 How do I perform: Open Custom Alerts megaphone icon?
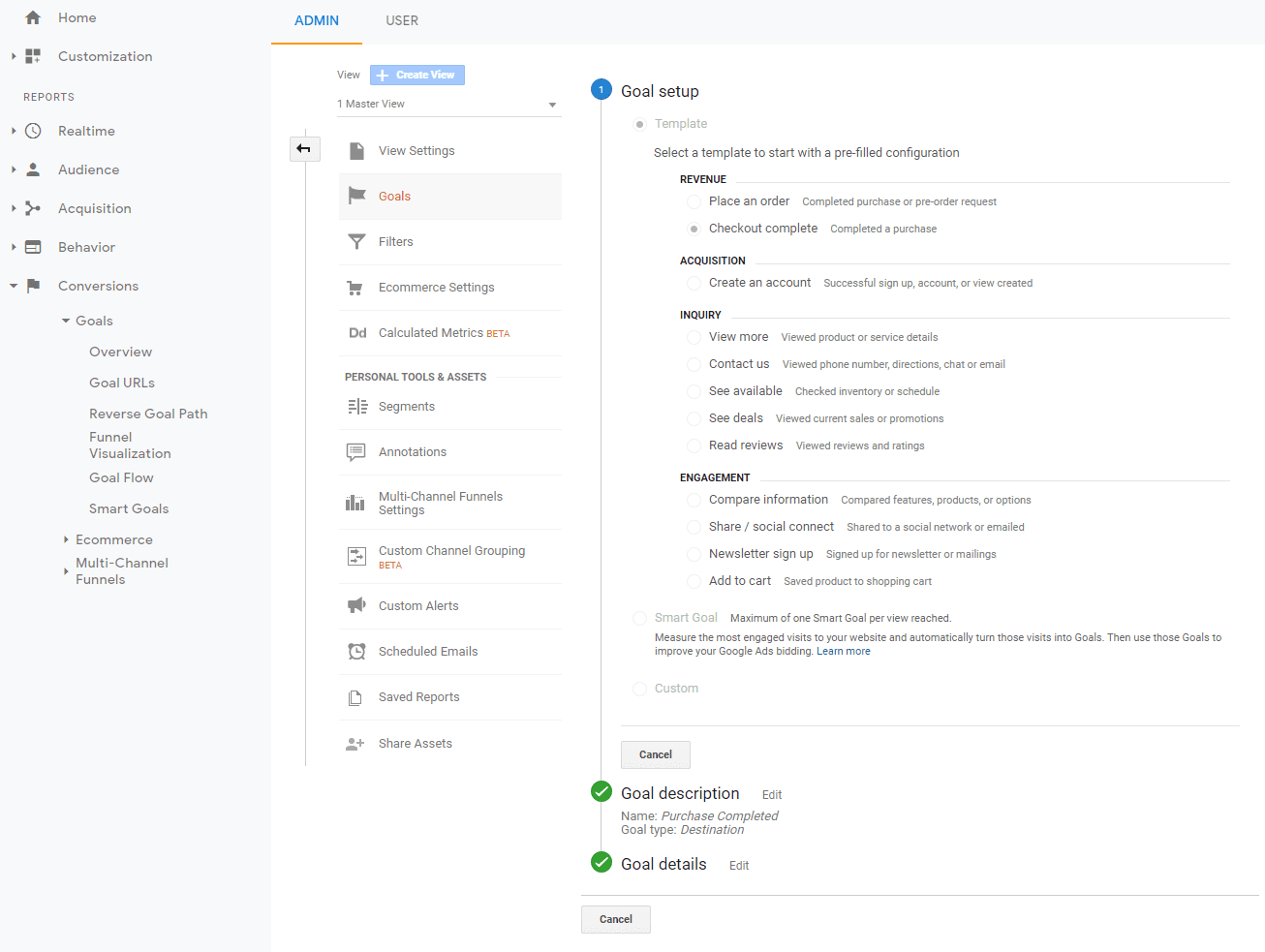pos(355,605)
